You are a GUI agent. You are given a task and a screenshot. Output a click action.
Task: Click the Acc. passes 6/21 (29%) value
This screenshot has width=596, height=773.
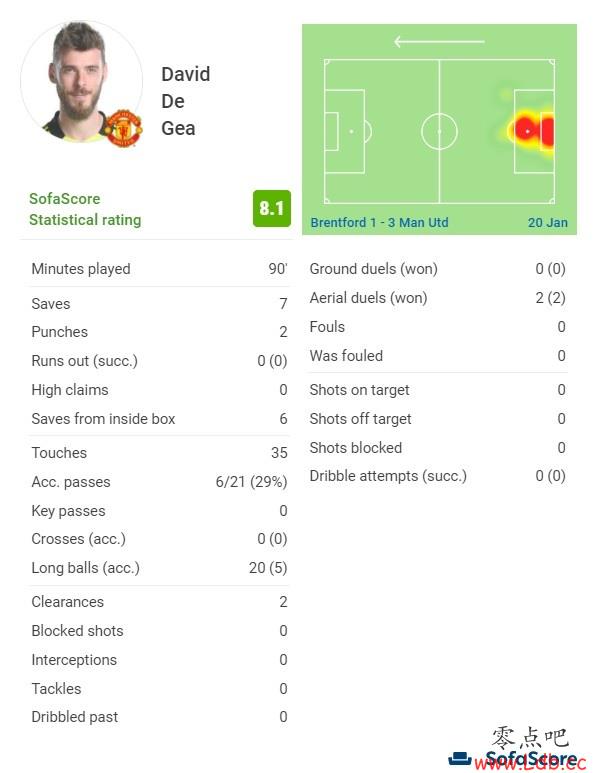tap(251, 482)
